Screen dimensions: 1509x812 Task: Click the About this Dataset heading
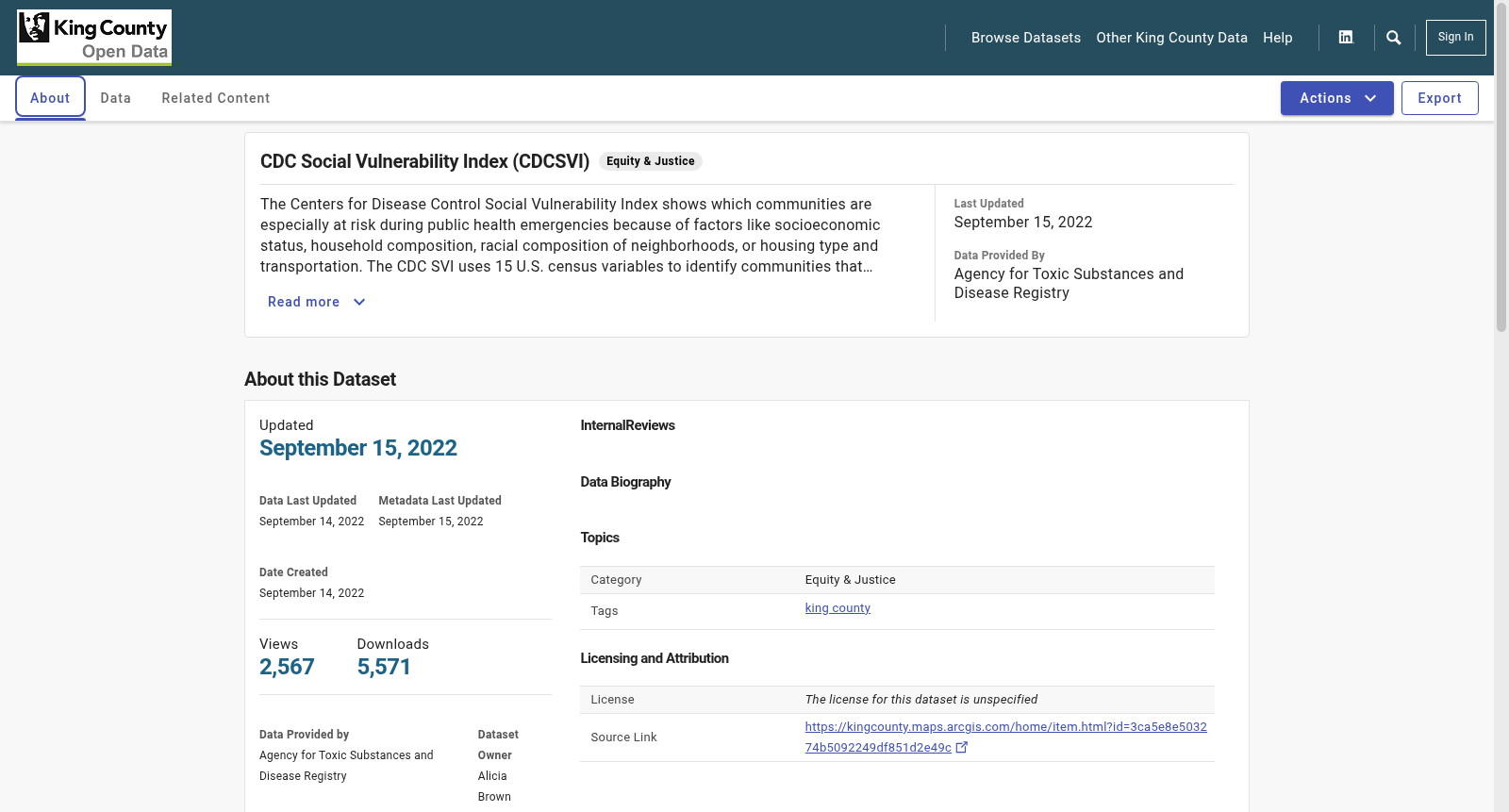320,379
